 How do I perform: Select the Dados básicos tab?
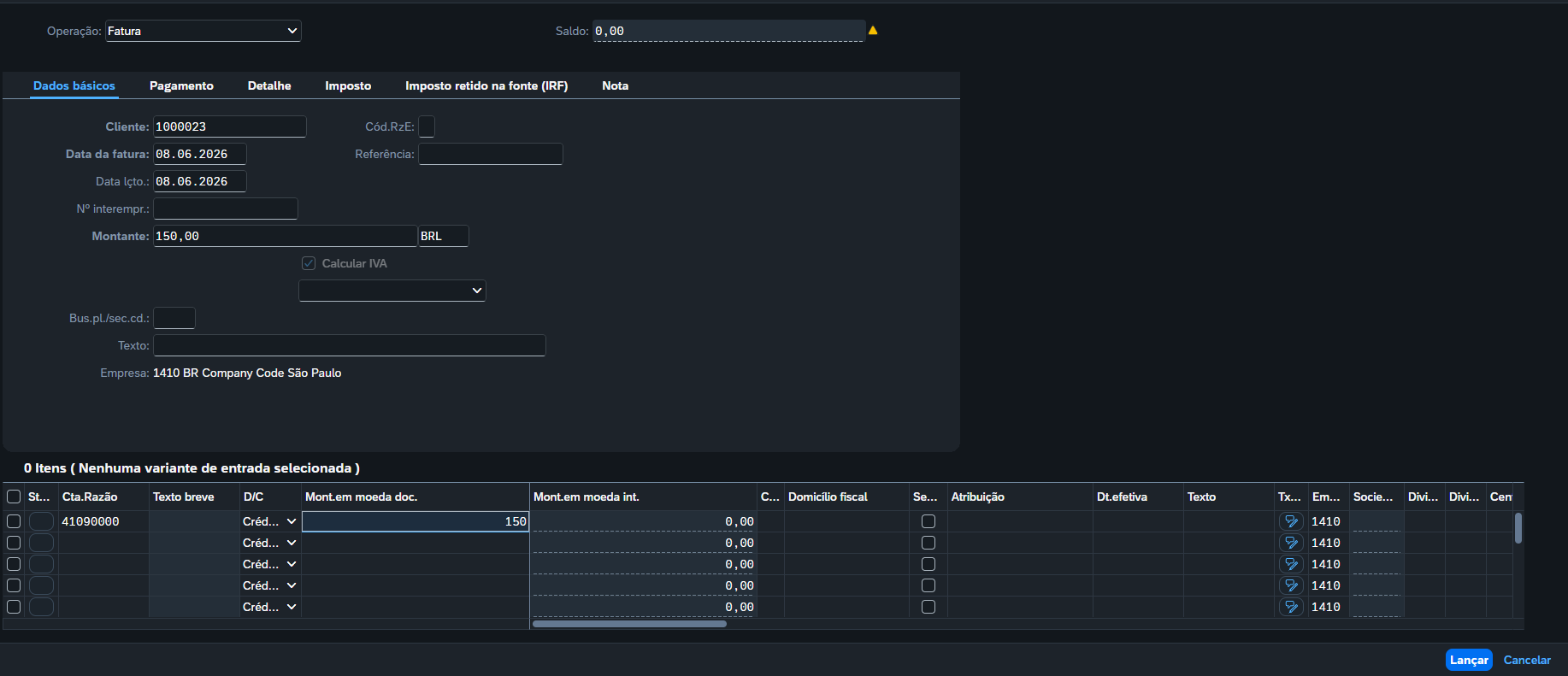tap(74, 85)
